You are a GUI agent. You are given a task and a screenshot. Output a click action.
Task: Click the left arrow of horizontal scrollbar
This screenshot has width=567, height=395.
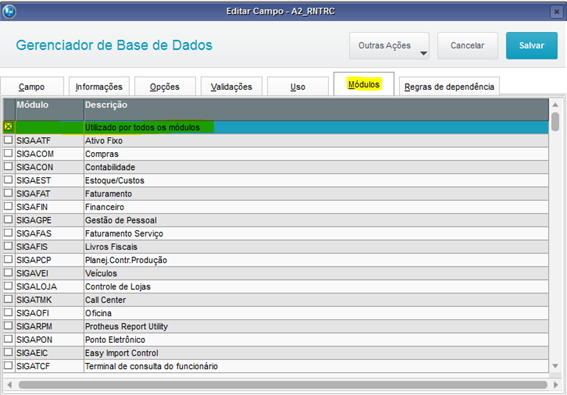coord(10,385)
